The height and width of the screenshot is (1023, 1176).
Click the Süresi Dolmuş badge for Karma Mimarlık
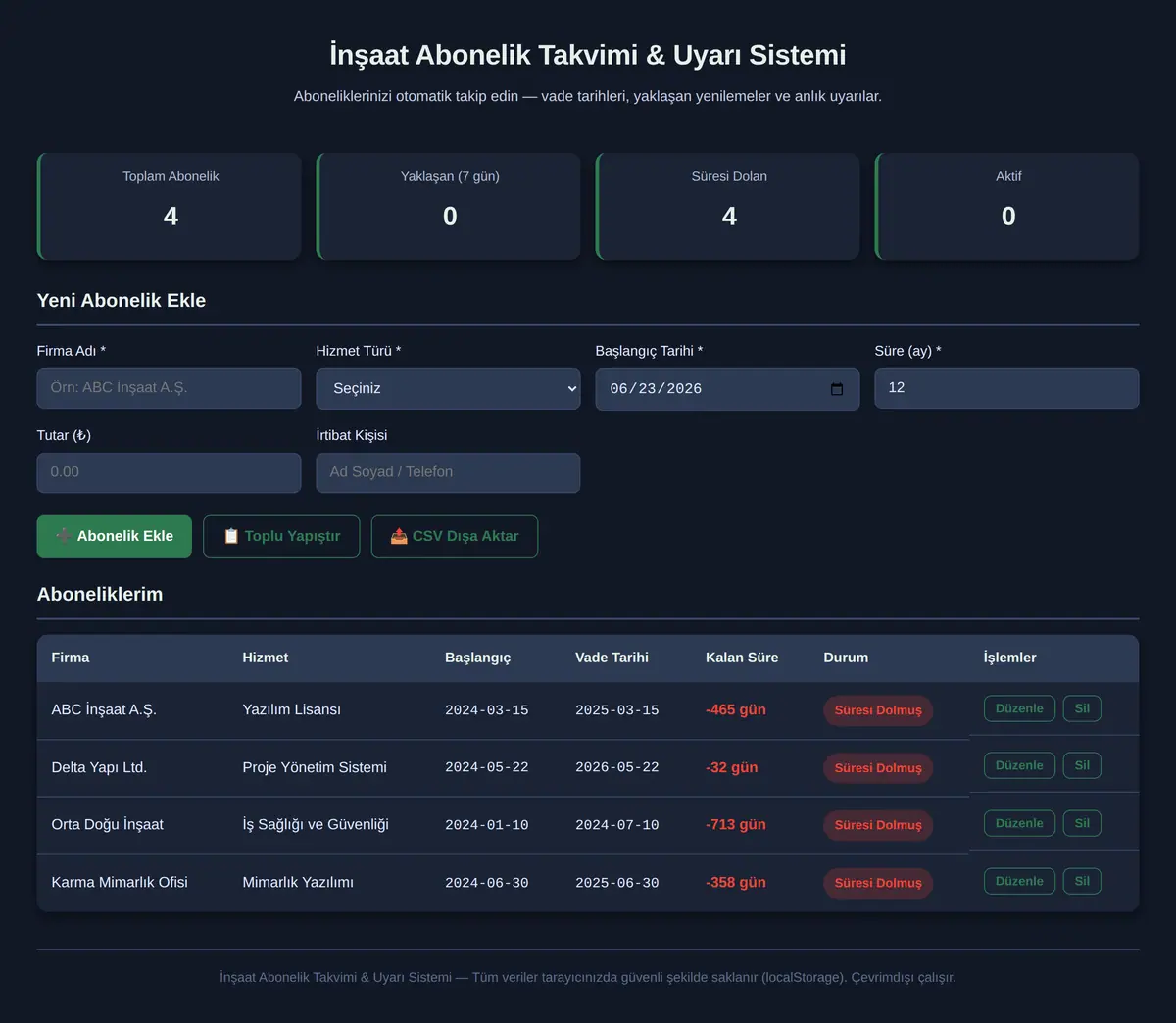[878, 883]
